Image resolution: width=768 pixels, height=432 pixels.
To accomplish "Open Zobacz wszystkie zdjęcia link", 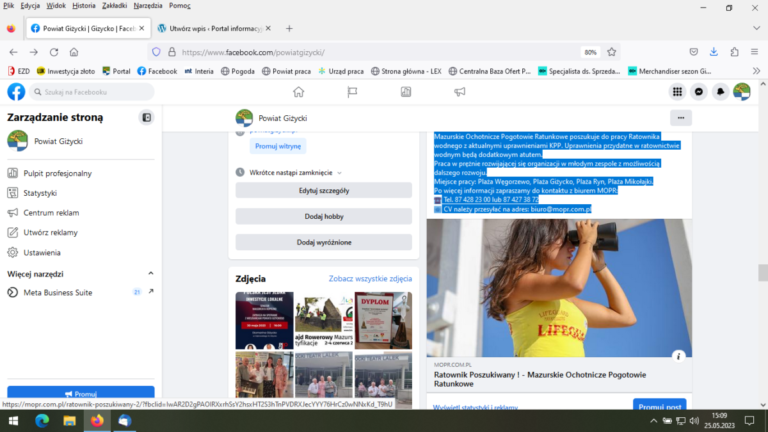I will [370, 279].
